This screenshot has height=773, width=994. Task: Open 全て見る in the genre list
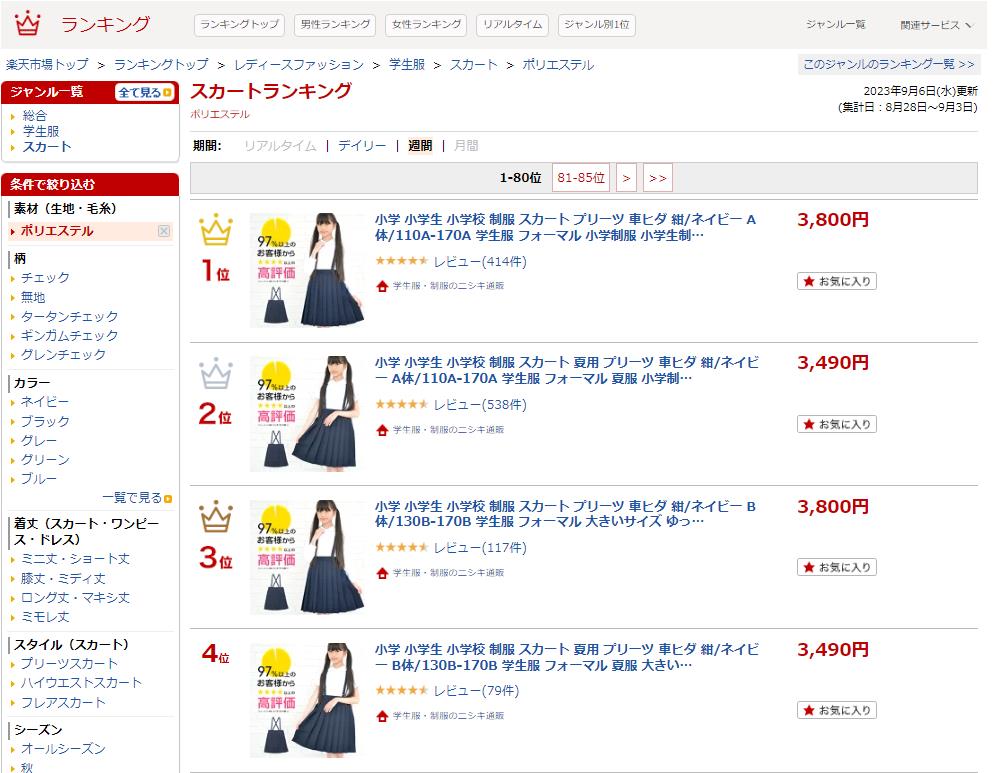click(x=144, y=93)
